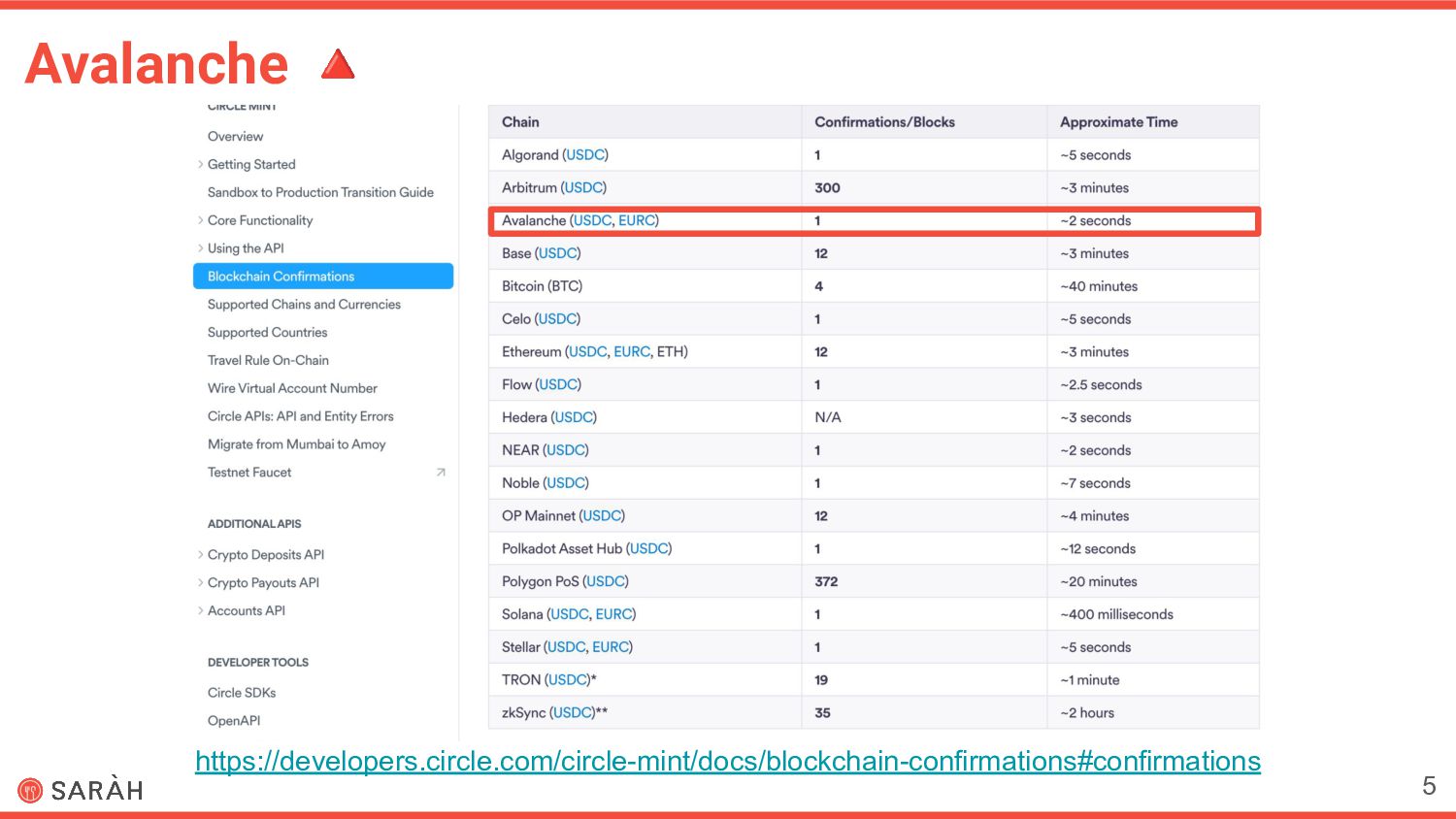Open Testnet Faucet sidebar item
This screenshot has width=1456, height=819.
[249, 473]
